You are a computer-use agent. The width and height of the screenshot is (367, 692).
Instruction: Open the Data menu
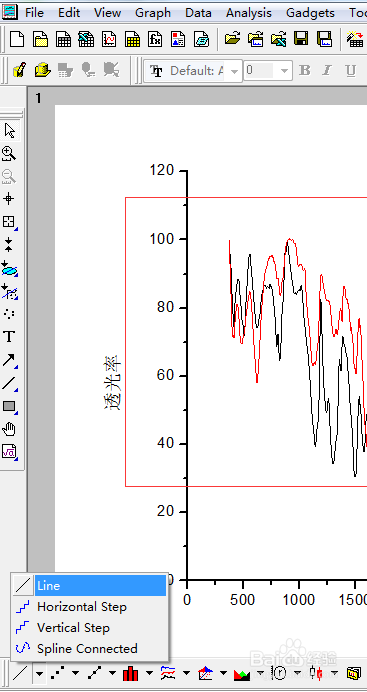[x=198, y=13]
